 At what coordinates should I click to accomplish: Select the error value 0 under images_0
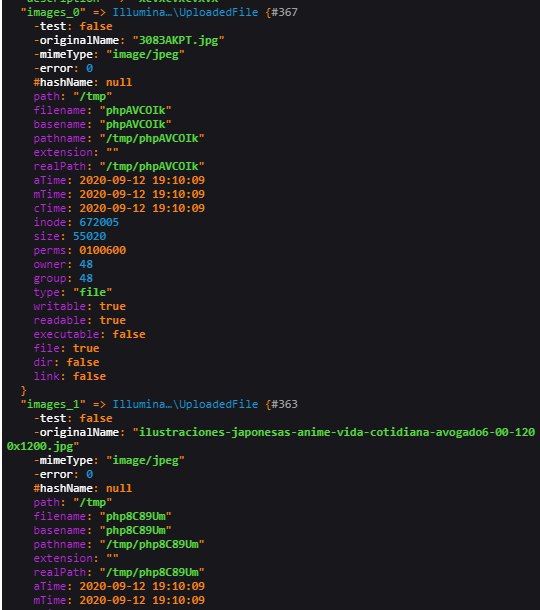pyautogui.click(x=89, y=68)
